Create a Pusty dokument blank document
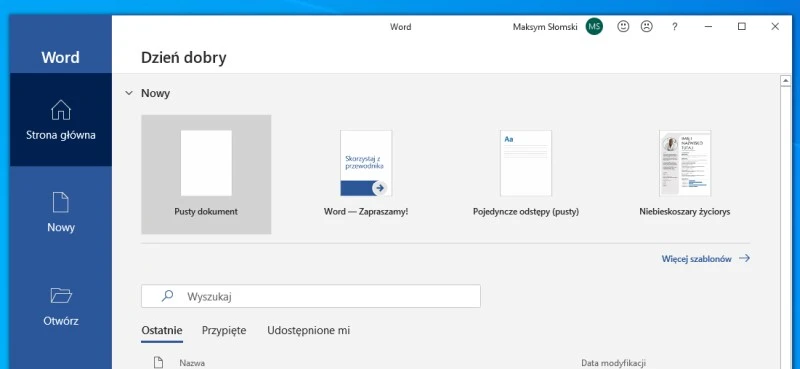 tap(206, 175)
